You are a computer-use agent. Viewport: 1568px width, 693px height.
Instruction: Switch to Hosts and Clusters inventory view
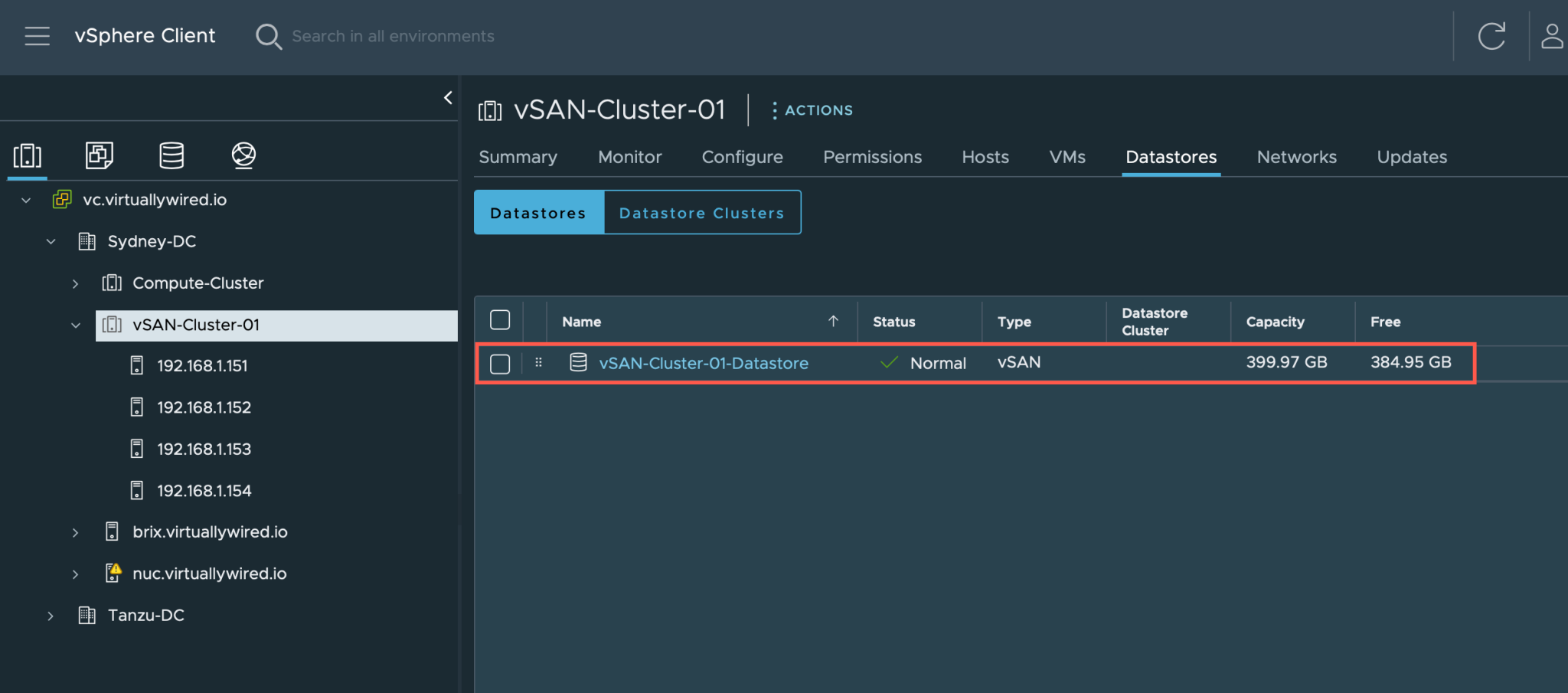click(x=28, y=155)
